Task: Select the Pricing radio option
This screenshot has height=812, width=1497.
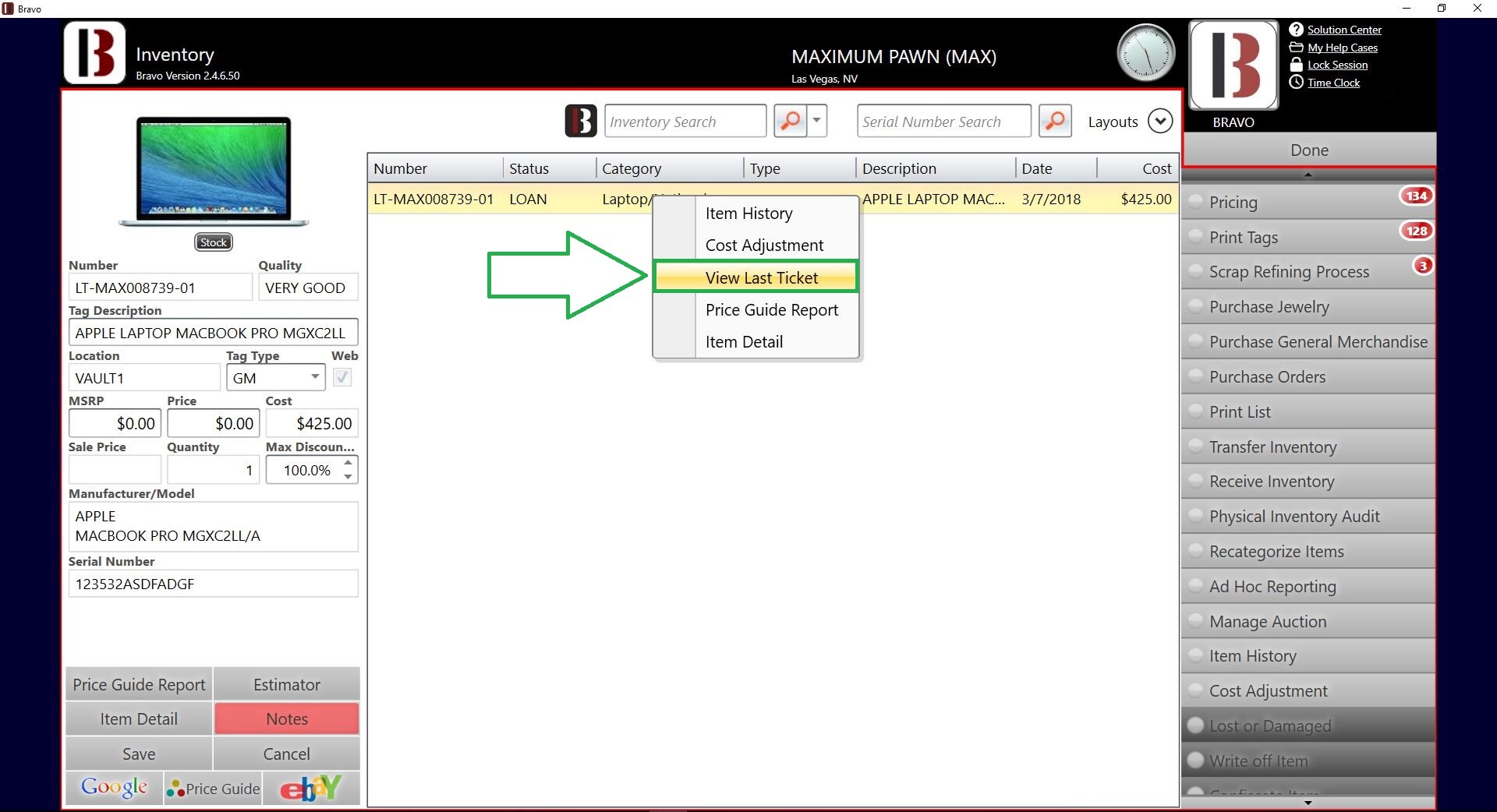Action: tap(1308, 202)
